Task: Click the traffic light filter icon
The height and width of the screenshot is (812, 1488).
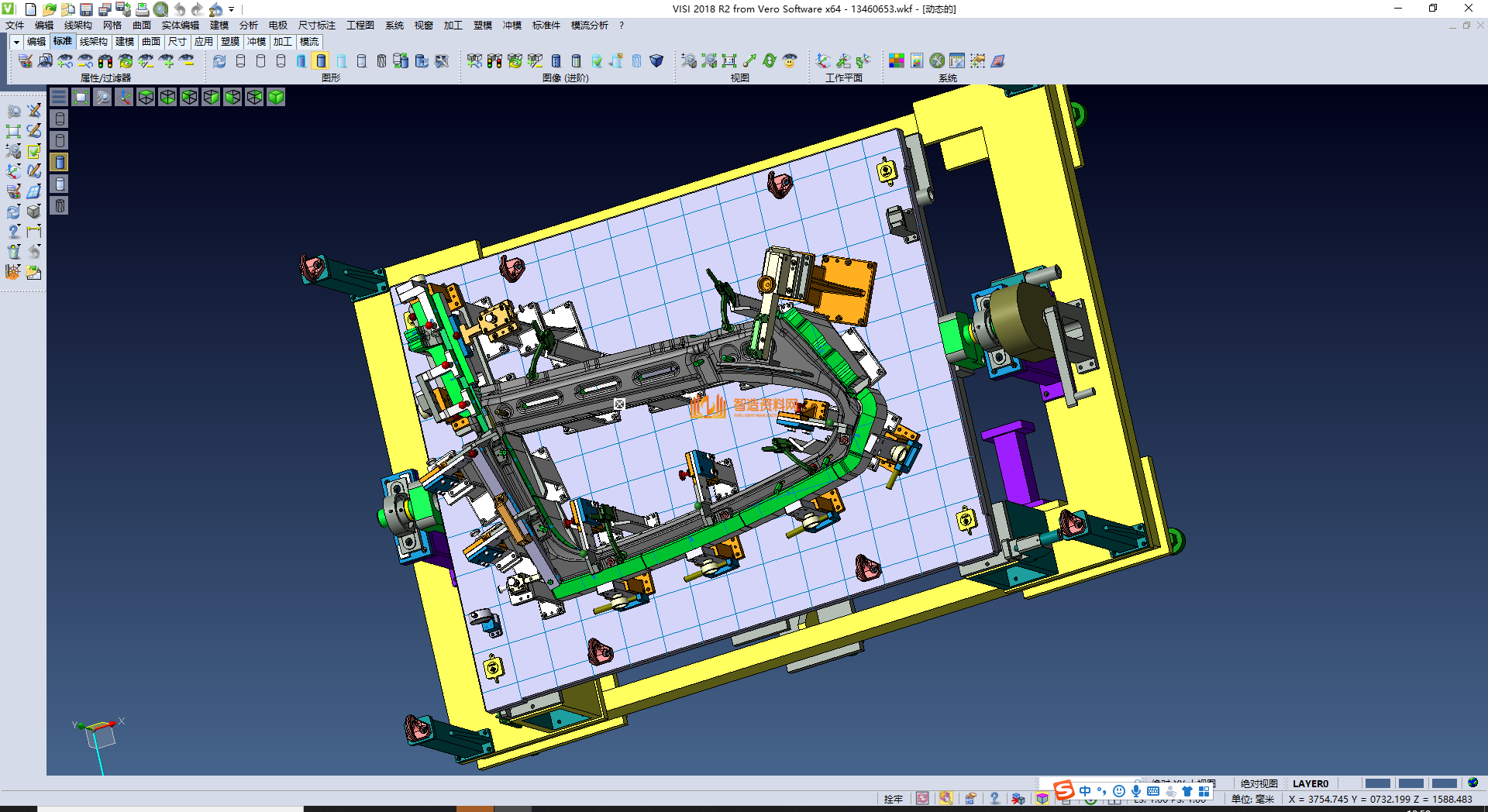Action: point(105,60)
